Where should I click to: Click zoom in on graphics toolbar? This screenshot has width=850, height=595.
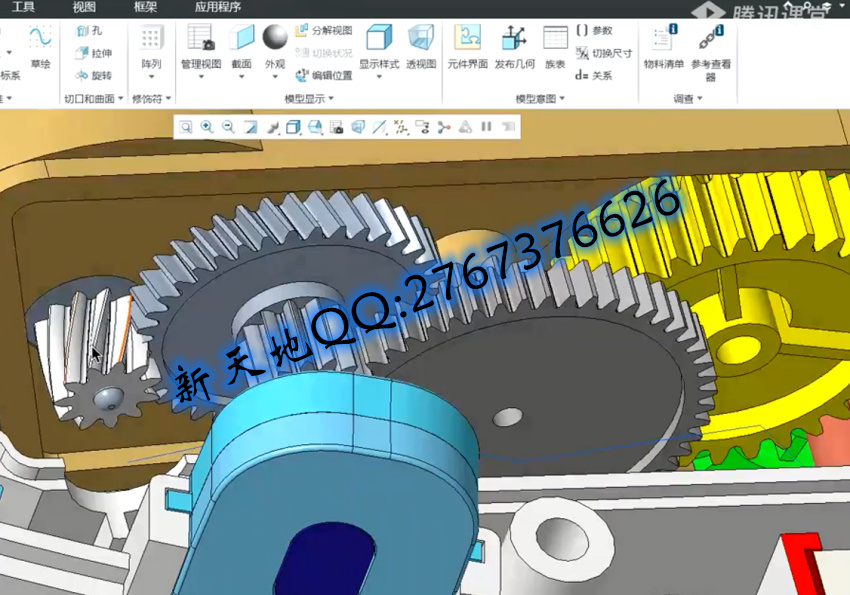(207, 127)
